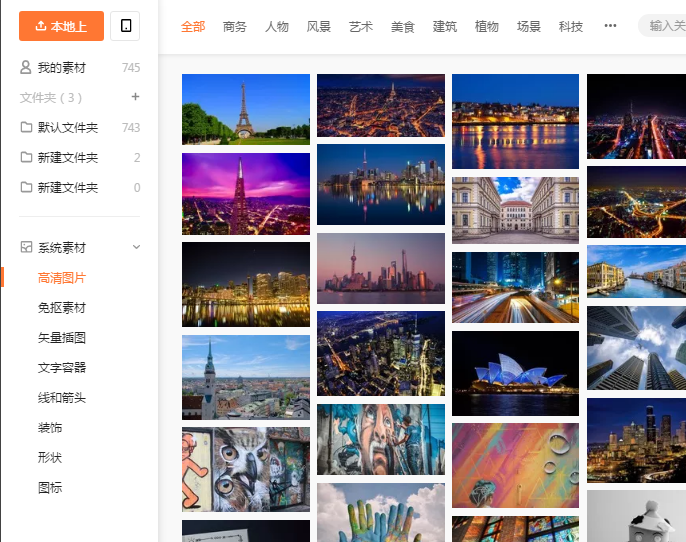Open 我的素材 with the person icon
This screenshot has height=542, width=686.
click(x=80, y=68)
